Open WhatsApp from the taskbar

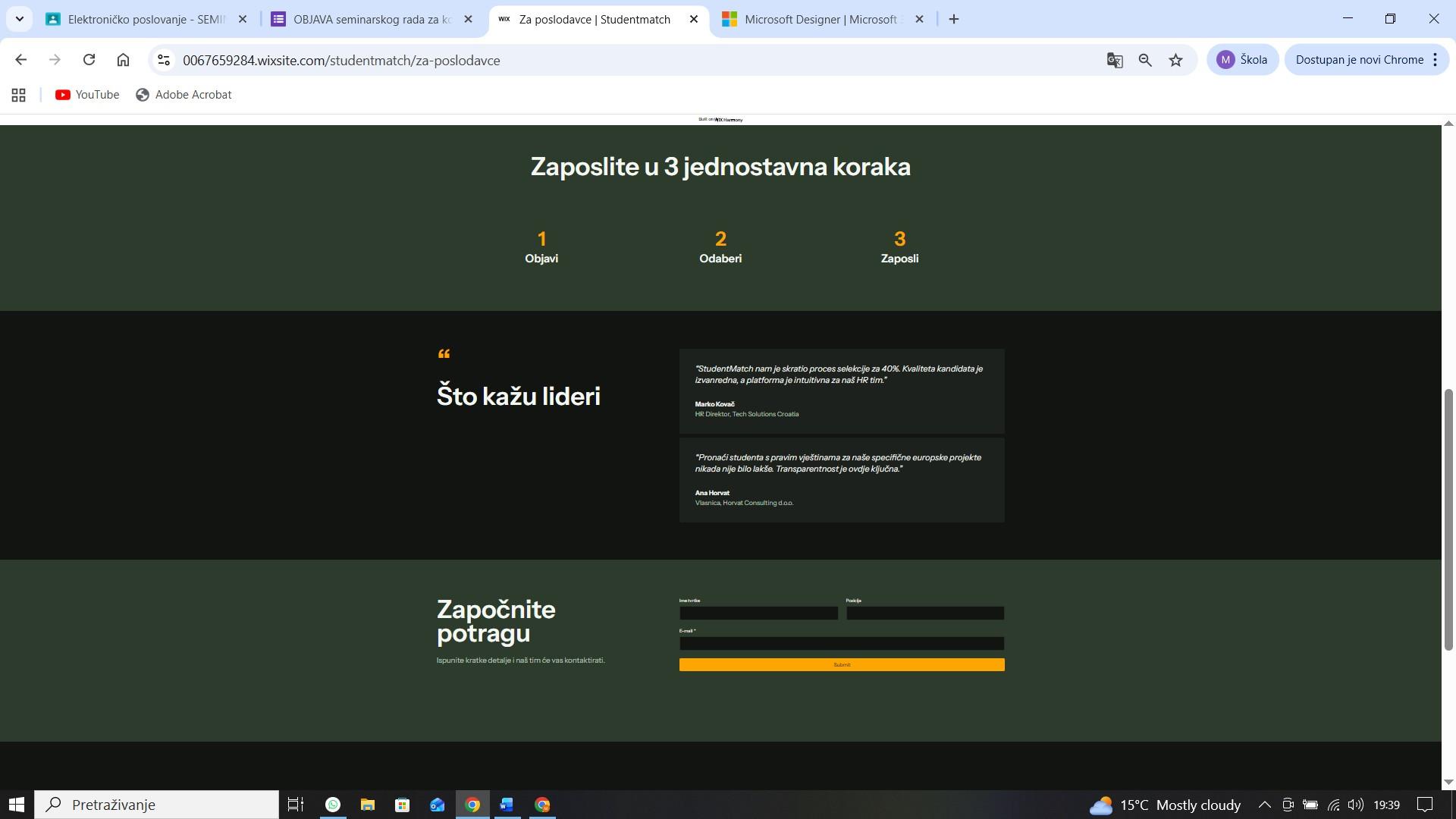[x=333, y=805]
